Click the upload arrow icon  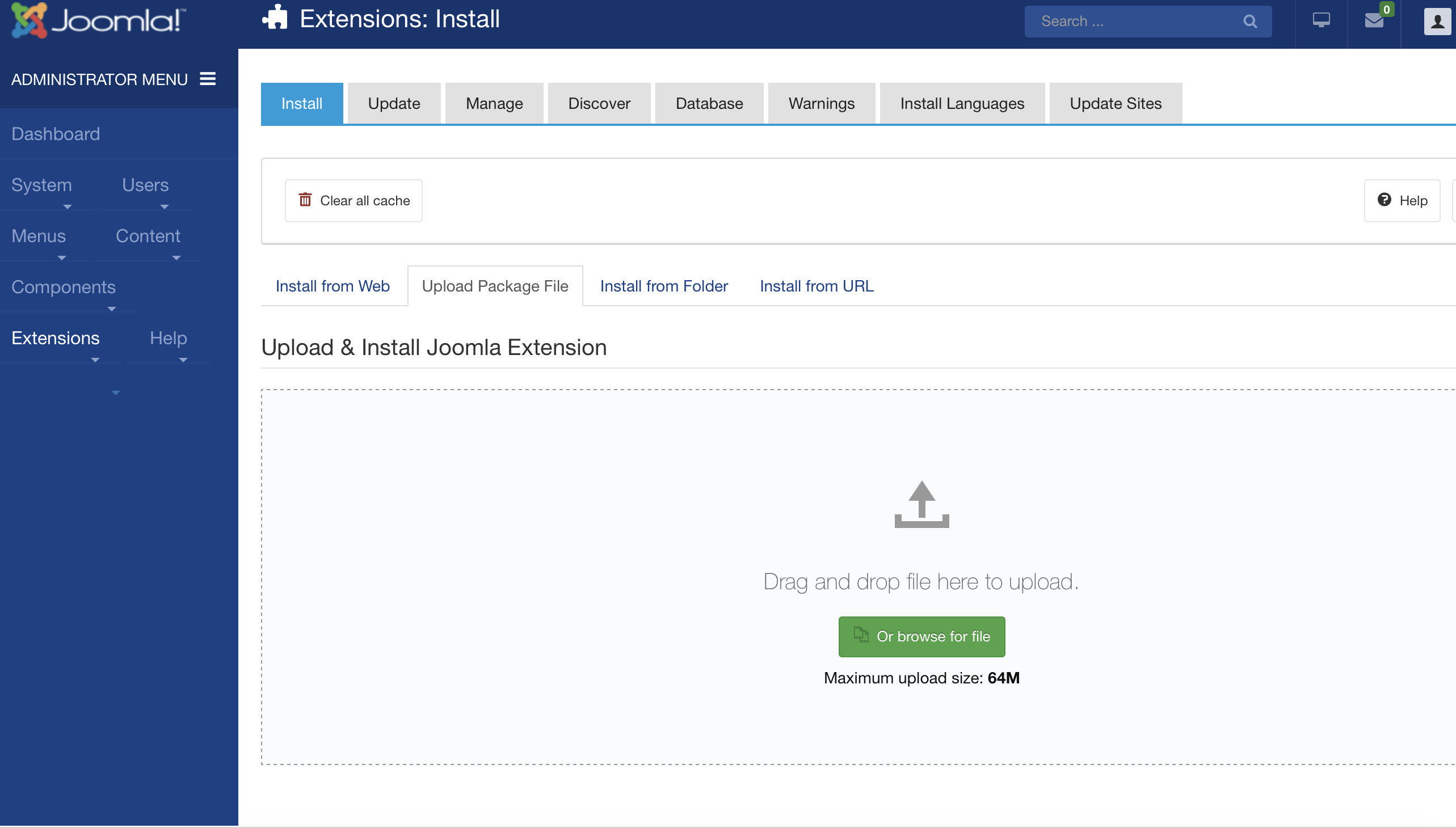(x=921, y=504)
